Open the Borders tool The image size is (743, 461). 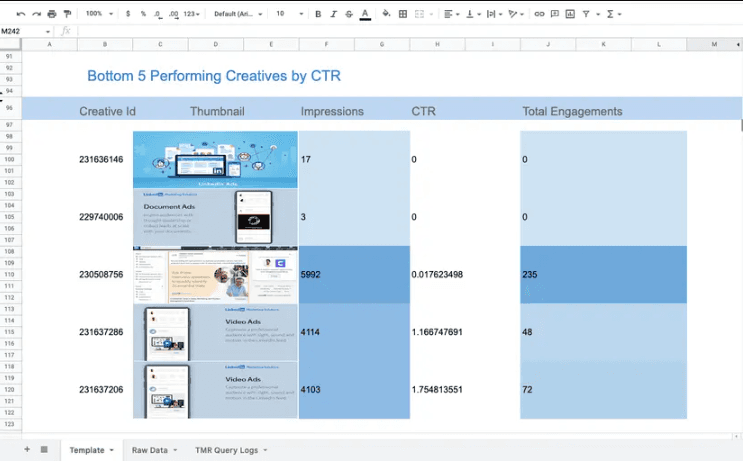[x=403, y=14]
